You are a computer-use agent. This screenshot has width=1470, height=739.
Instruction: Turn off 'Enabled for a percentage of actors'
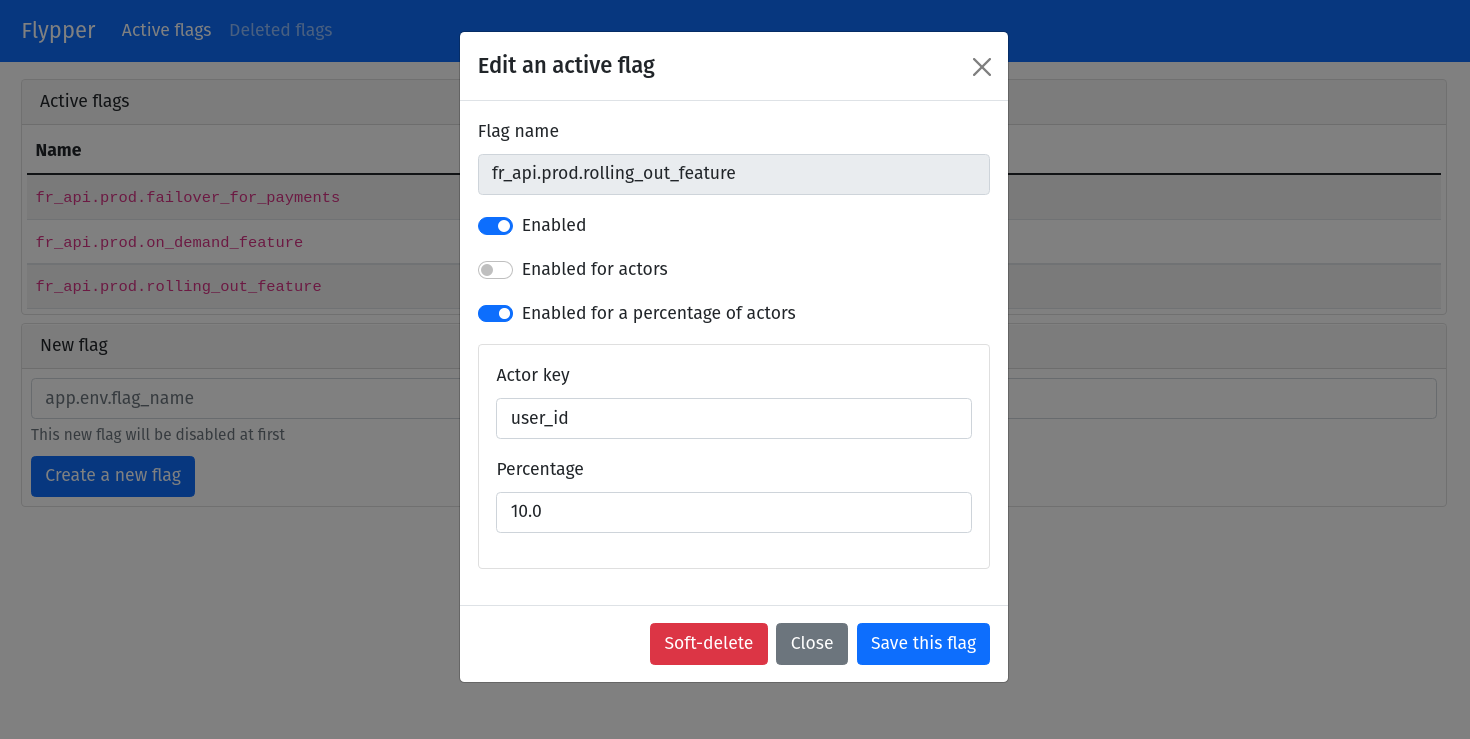tap(495, 313)
